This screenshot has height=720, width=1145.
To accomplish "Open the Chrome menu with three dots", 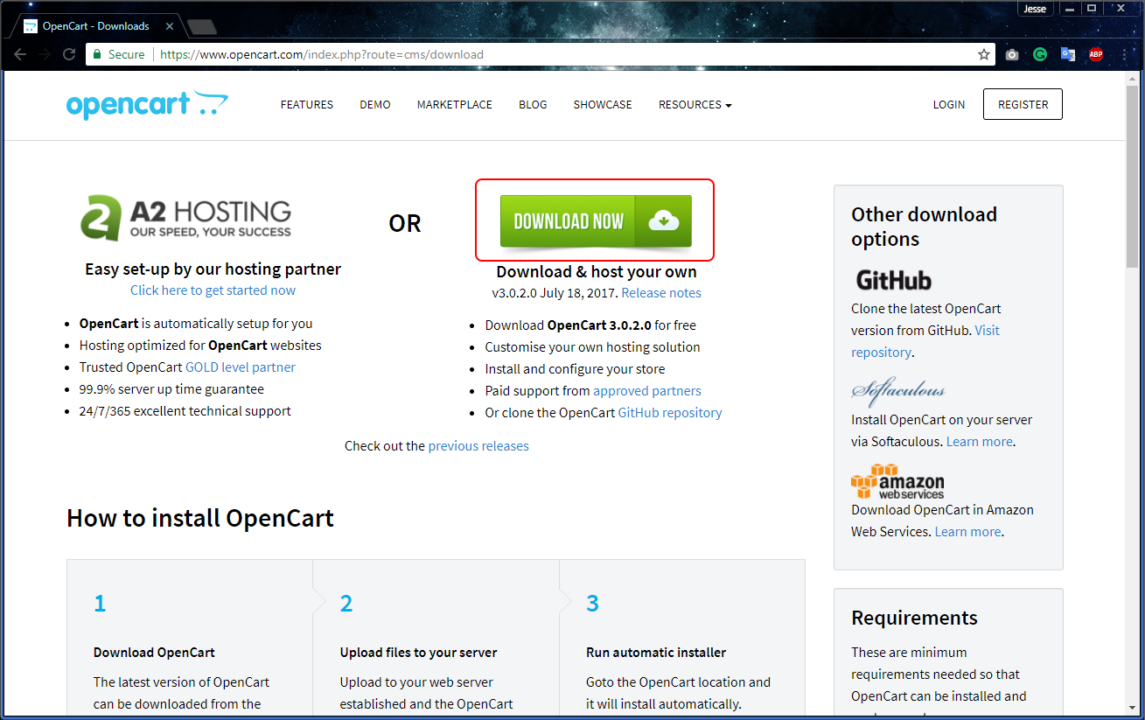I will pyautogui.click(x=1125, y=54).
